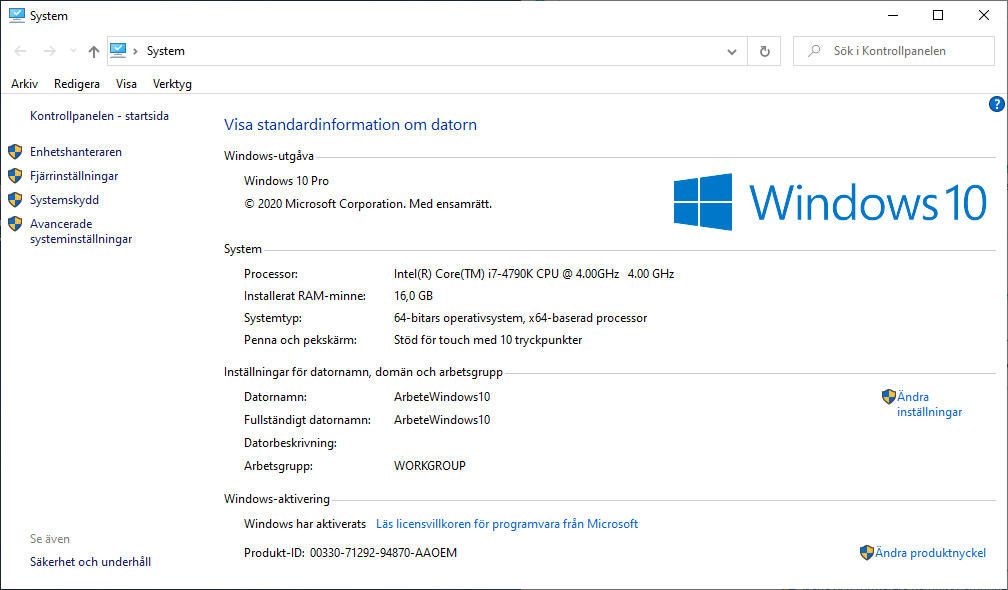Open the back-history dropdown beside navigation arrows
This screenshot has width=1008, height=590.
[71, 50]
